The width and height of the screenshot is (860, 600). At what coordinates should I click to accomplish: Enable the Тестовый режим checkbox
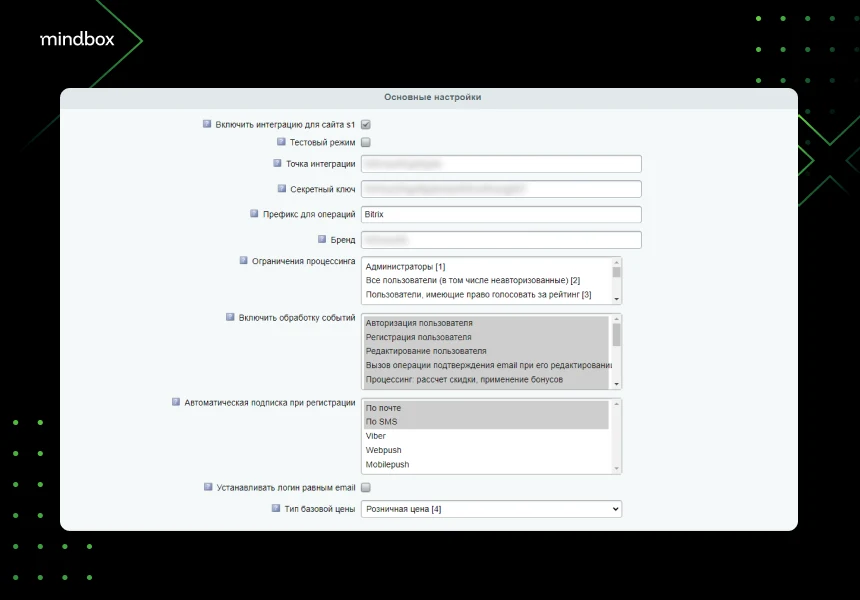(x=366, y=142)
